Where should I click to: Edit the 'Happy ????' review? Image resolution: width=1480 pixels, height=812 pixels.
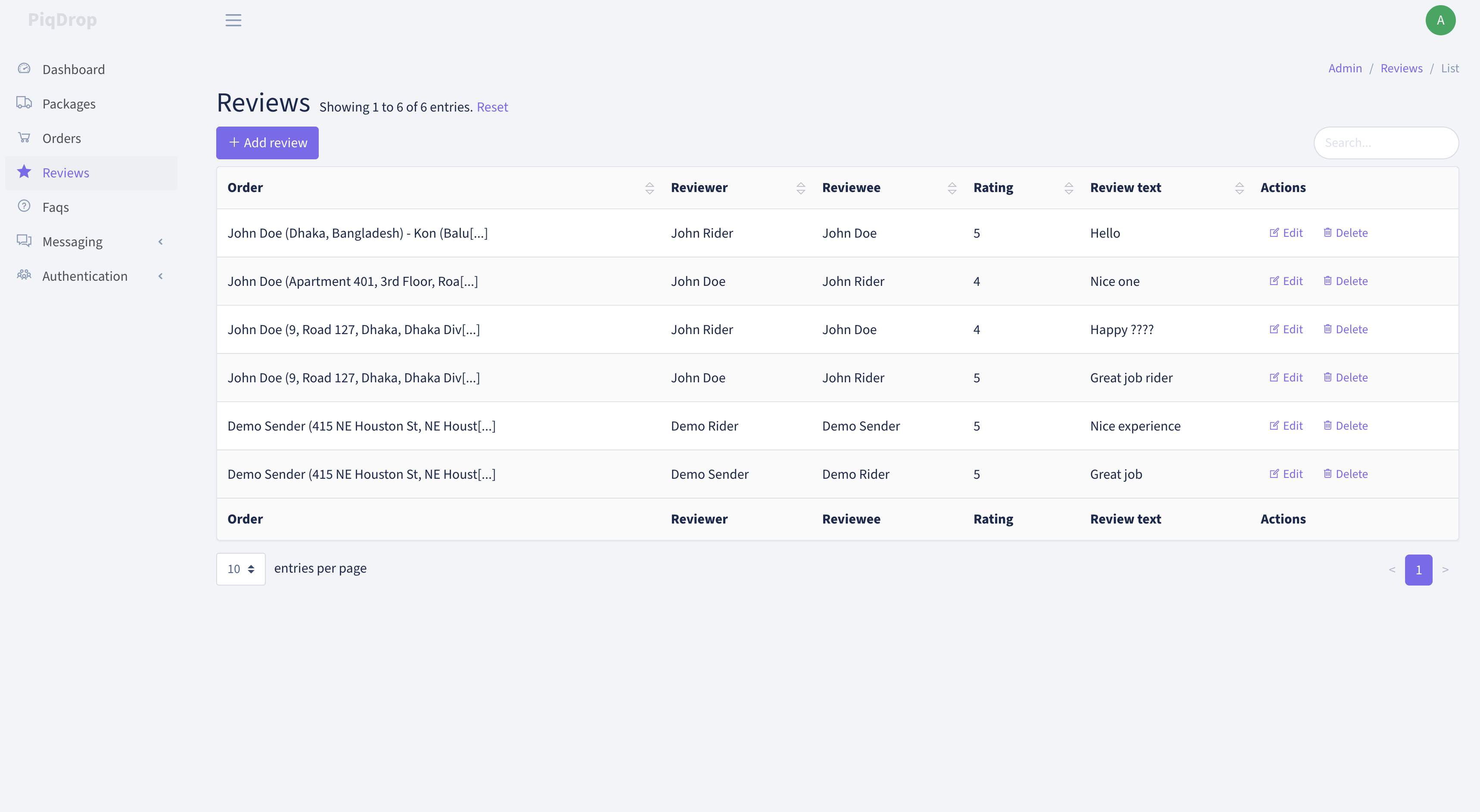click(1286, 329)
